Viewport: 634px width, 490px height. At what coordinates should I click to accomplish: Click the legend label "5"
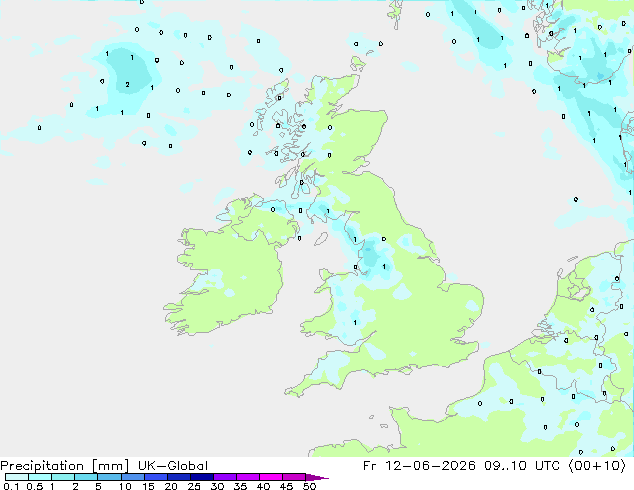click(98, 486)
